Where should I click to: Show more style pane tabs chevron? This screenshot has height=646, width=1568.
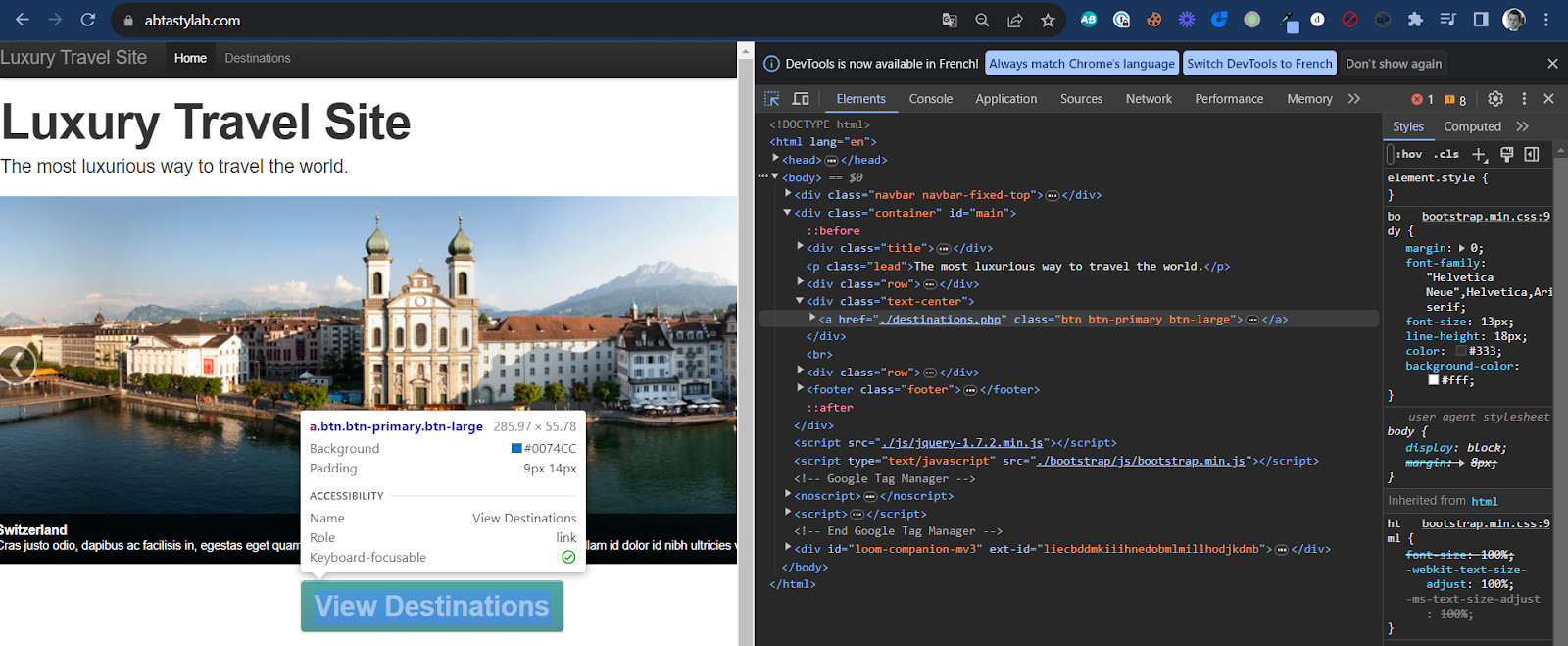click(x=1523, y=126)
